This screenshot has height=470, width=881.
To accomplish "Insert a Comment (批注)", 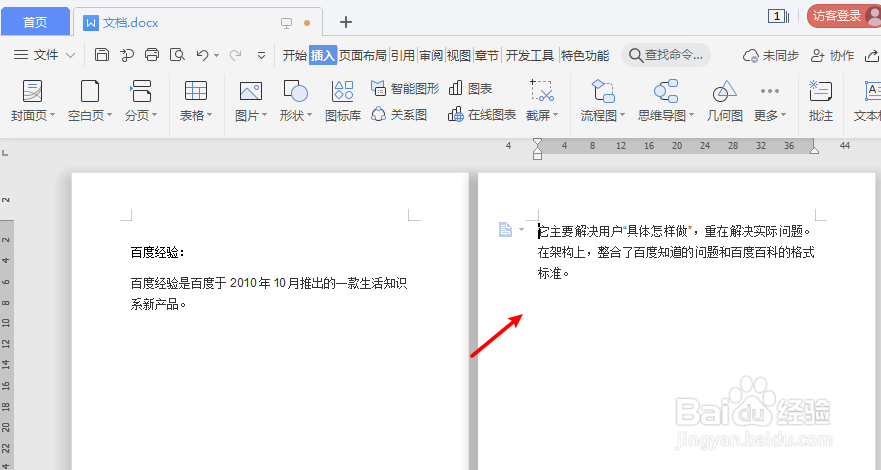I will (820, 101).
